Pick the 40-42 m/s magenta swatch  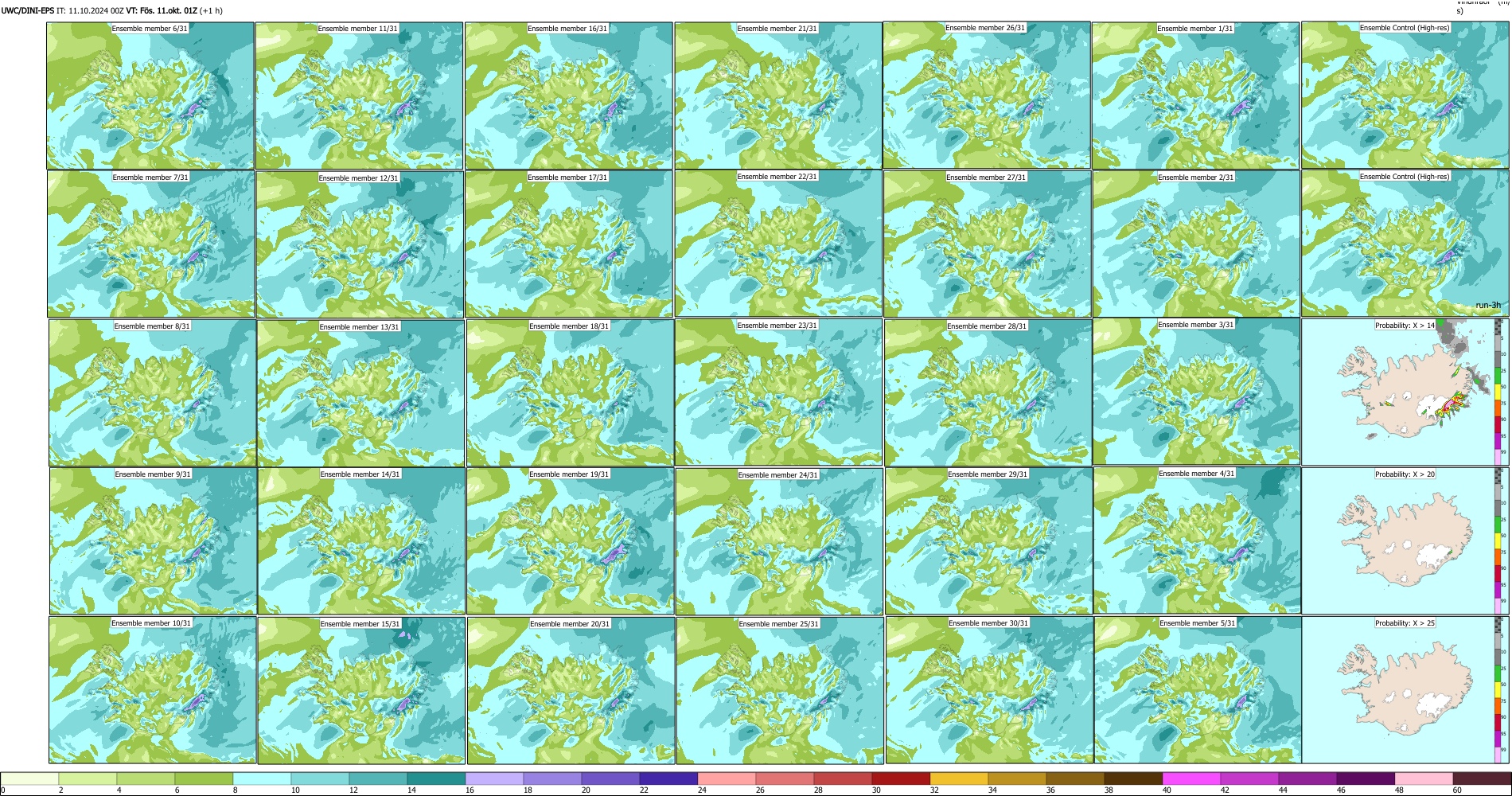(1191, 778)
